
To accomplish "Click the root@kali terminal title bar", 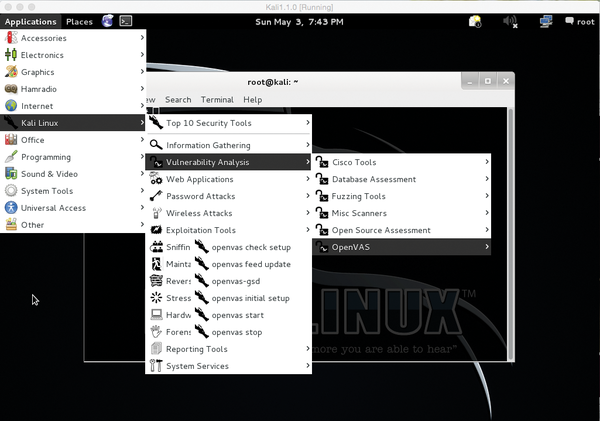I will [272, 82].
